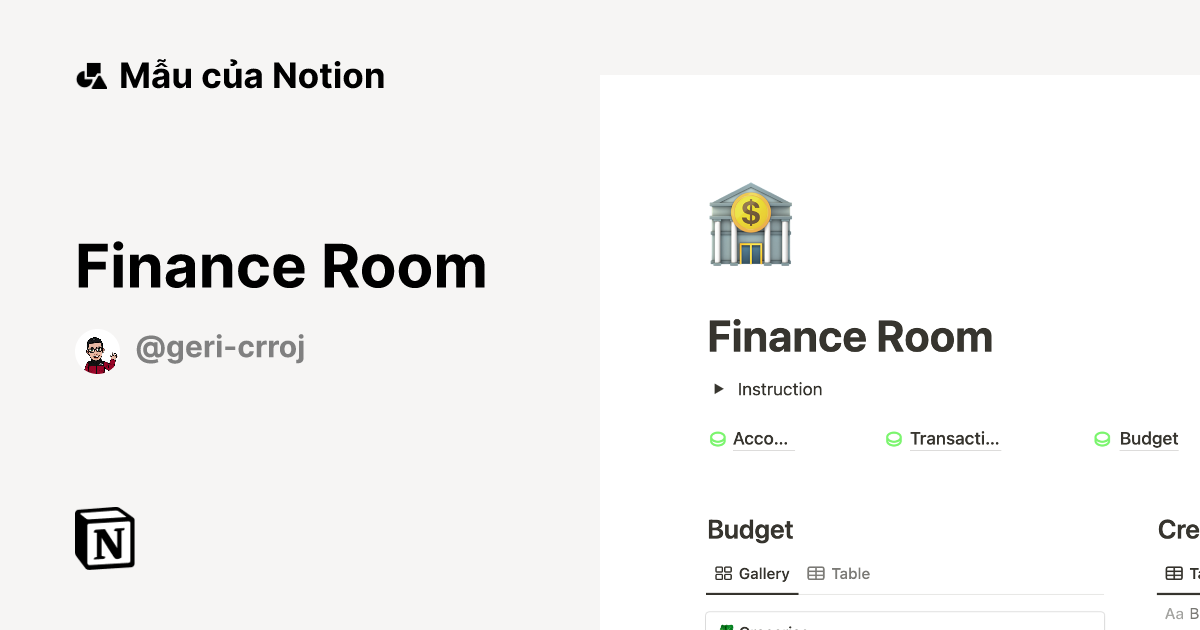Open the Budget page link
This screenshot has height=630, width=1200.
[1148, 438]
